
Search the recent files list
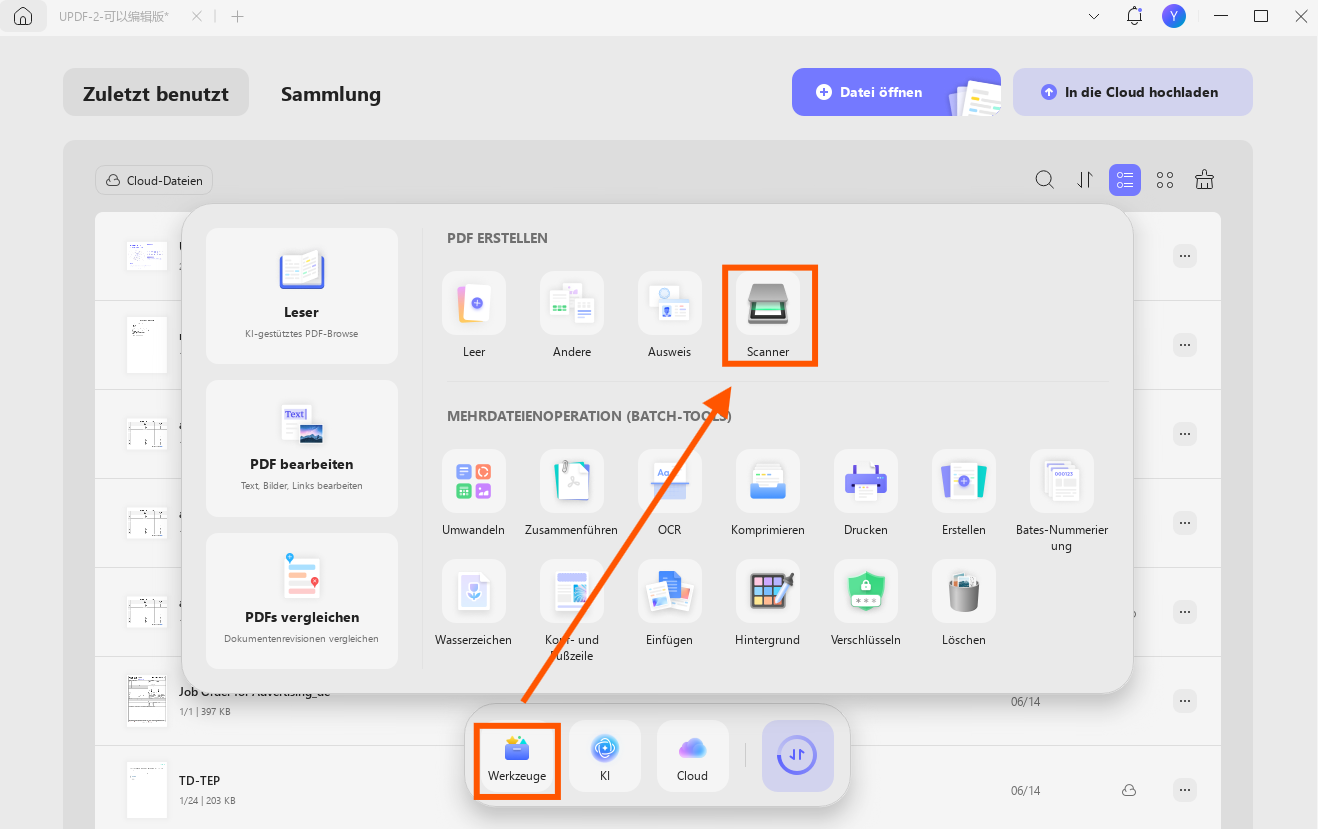pos(1044,180)
